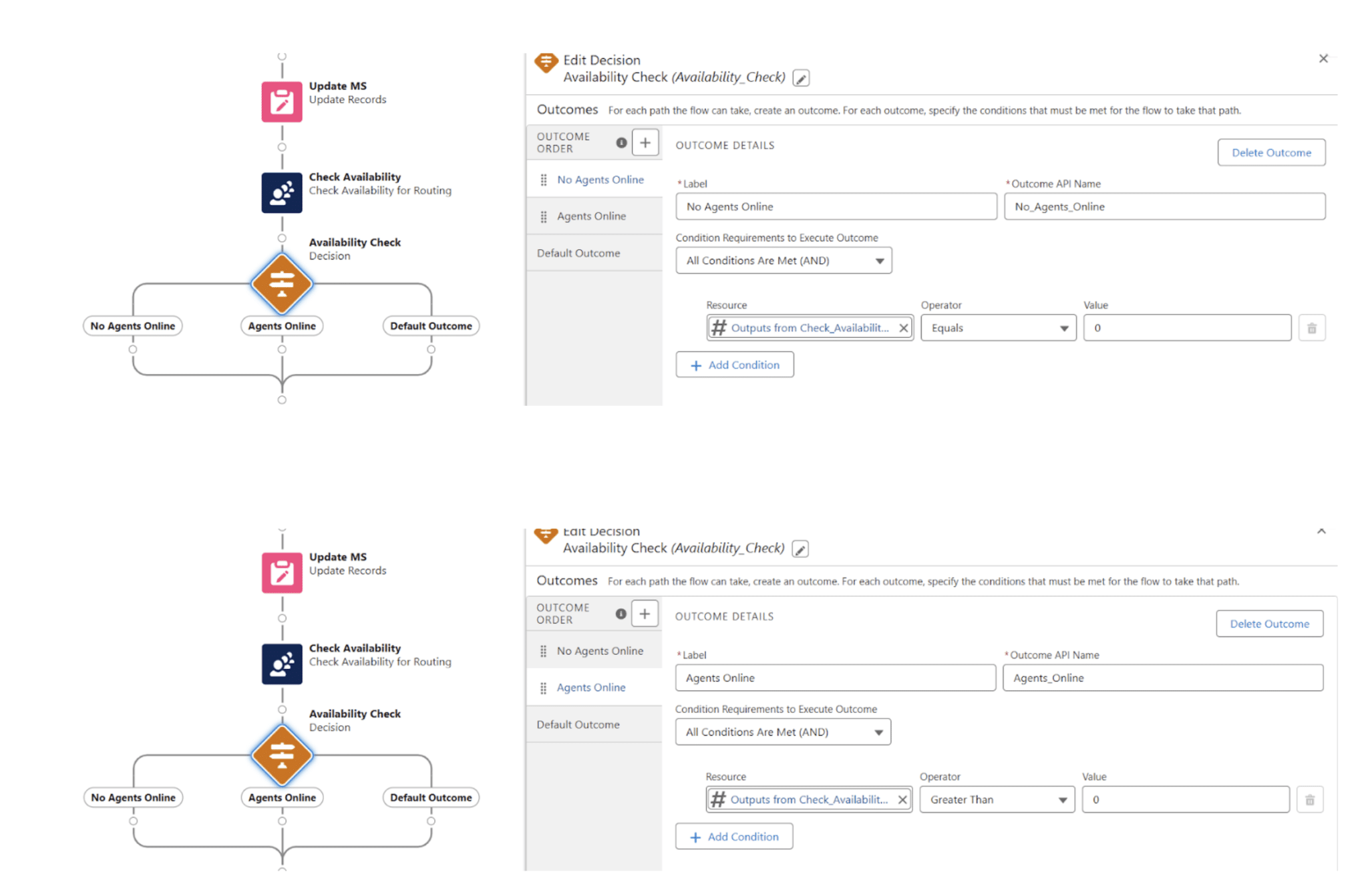The image size is (1368, 896).
Task: Click the Update MS Update Records icon
Action: pyautogui.click(x=281, y=101)
